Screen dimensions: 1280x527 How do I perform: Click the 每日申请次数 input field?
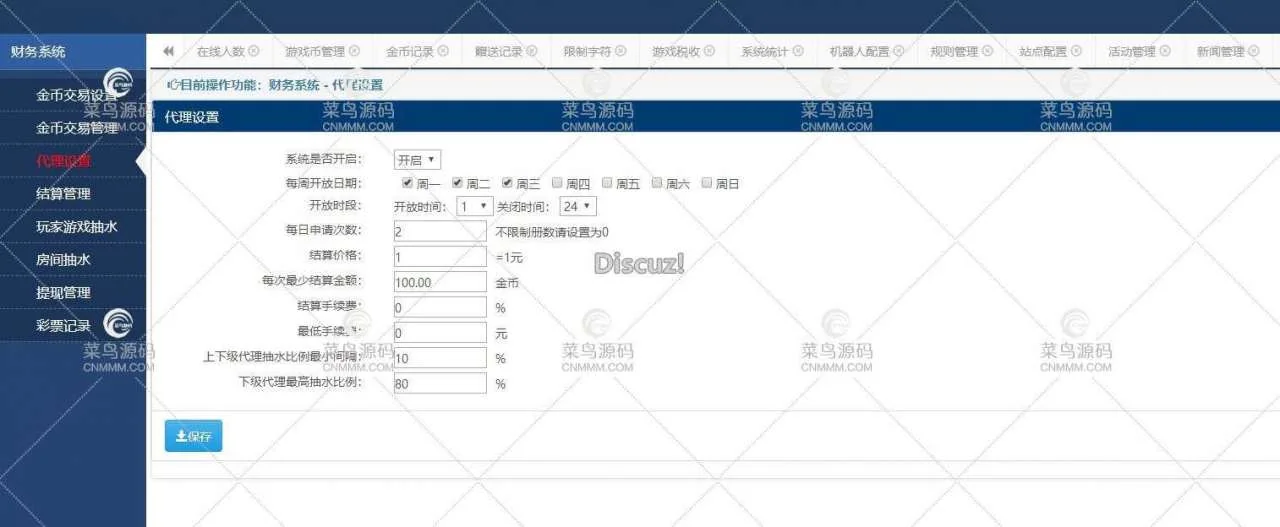(x=440, y=231)
